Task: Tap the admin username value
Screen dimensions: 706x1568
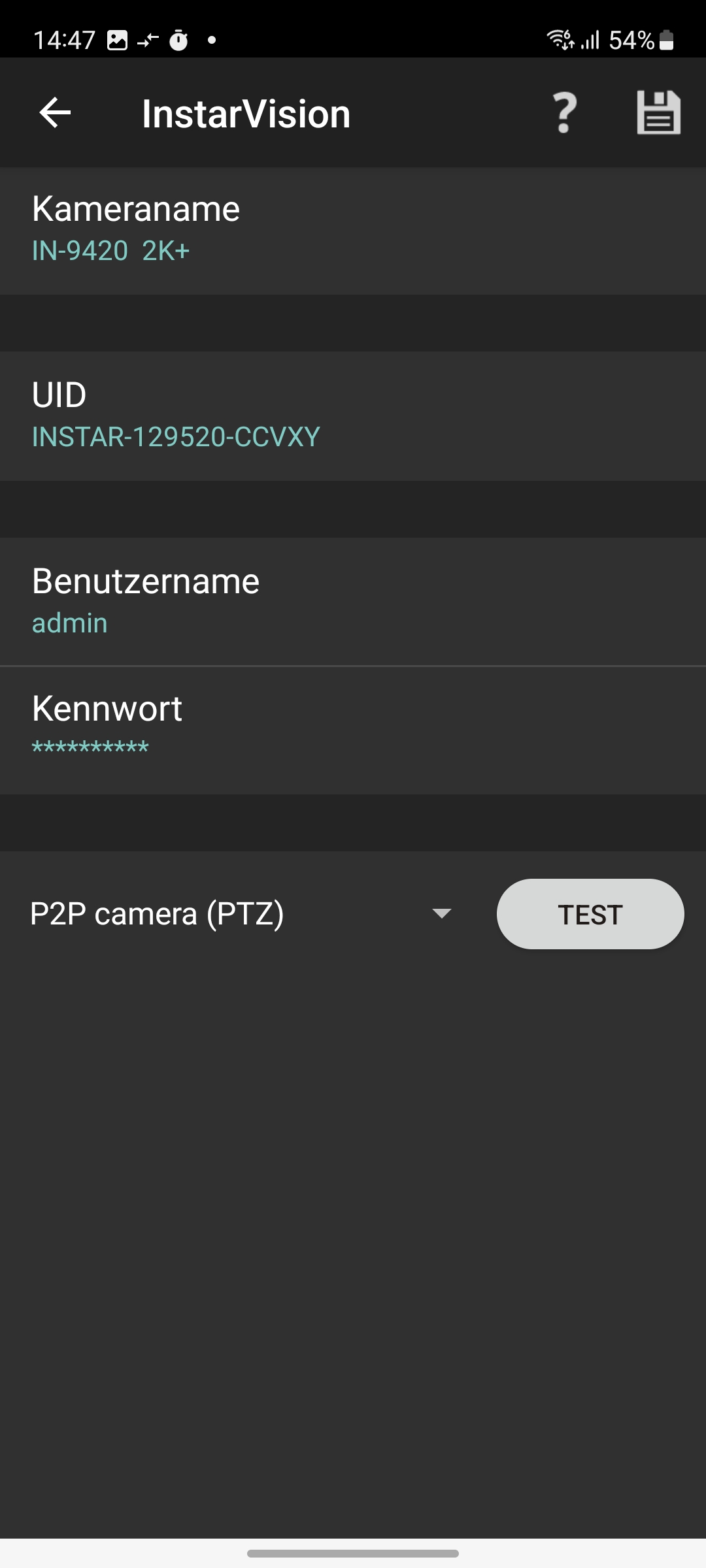Action: (70, 623)
